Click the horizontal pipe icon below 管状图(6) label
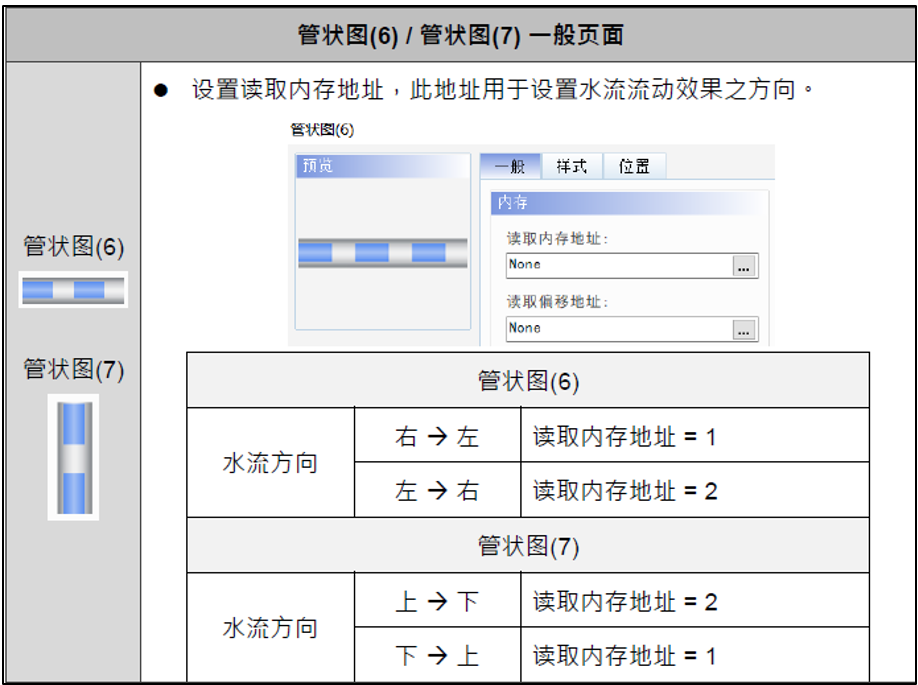918x685 pixels. click(x=73, y=290)
